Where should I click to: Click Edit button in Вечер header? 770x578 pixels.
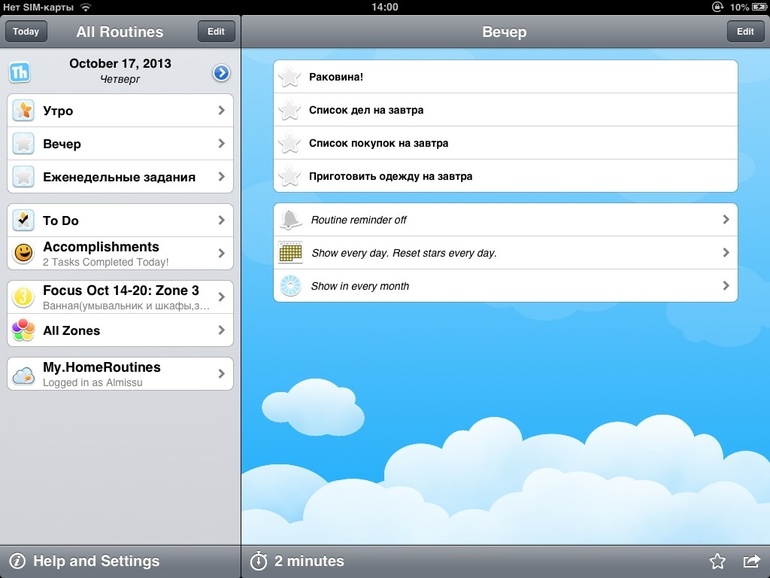point(745,31)
